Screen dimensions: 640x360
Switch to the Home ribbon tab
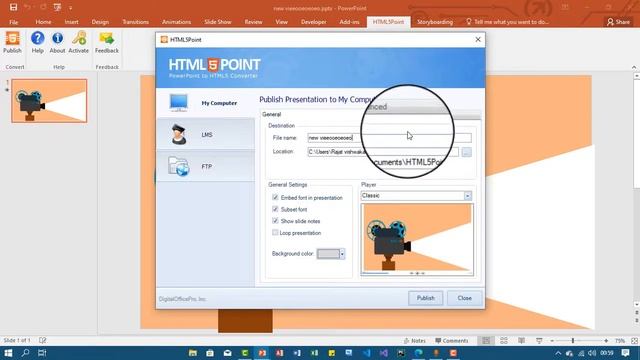pyautogui.click(x=43, y=22)
